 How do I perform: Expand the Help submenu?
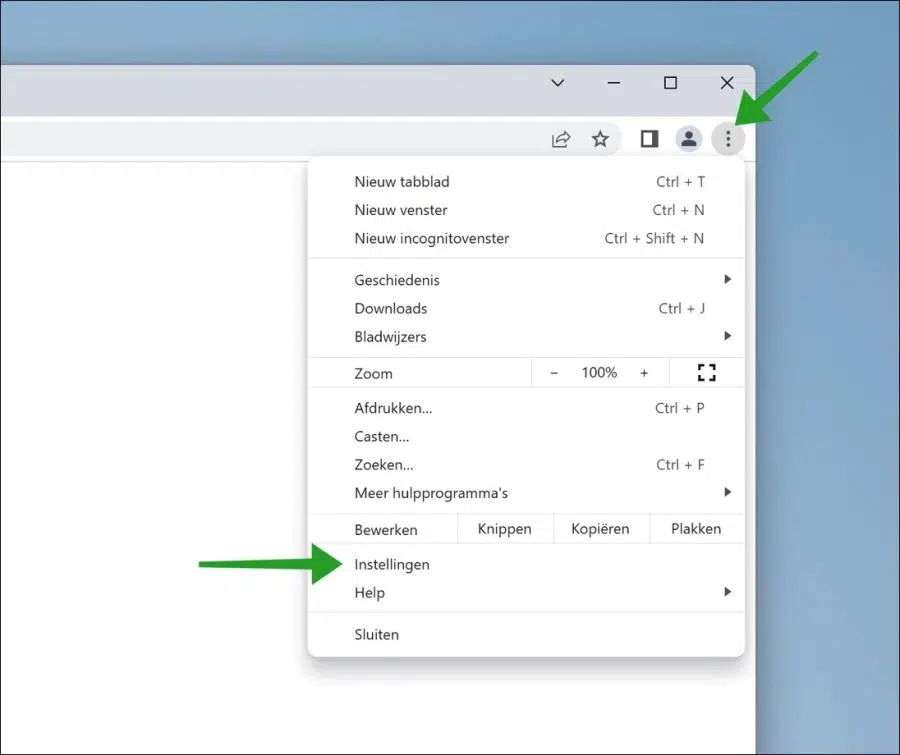(x=526, y=593)
